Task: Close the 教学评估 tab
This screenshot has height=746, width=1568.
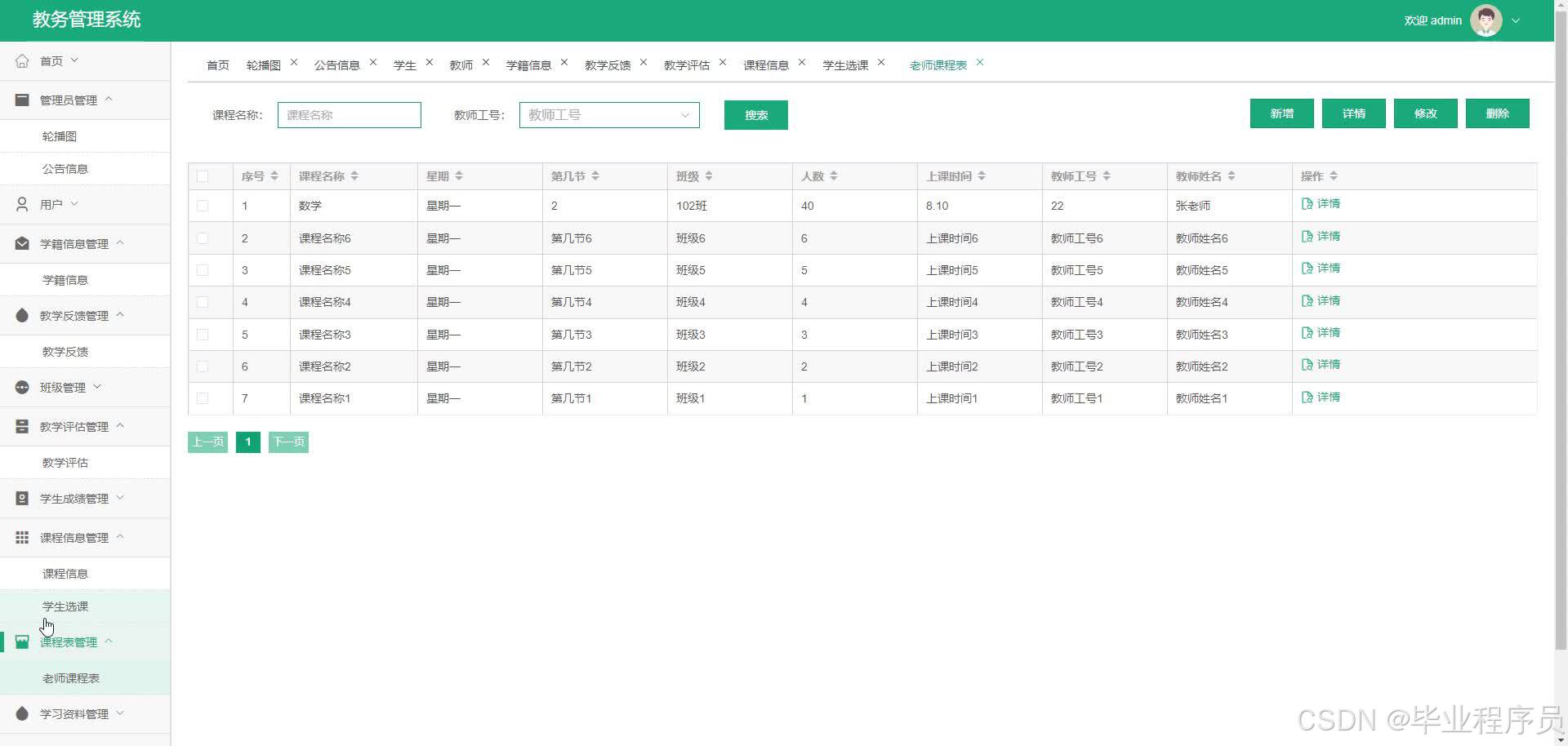Action: [x=723, y=62]
